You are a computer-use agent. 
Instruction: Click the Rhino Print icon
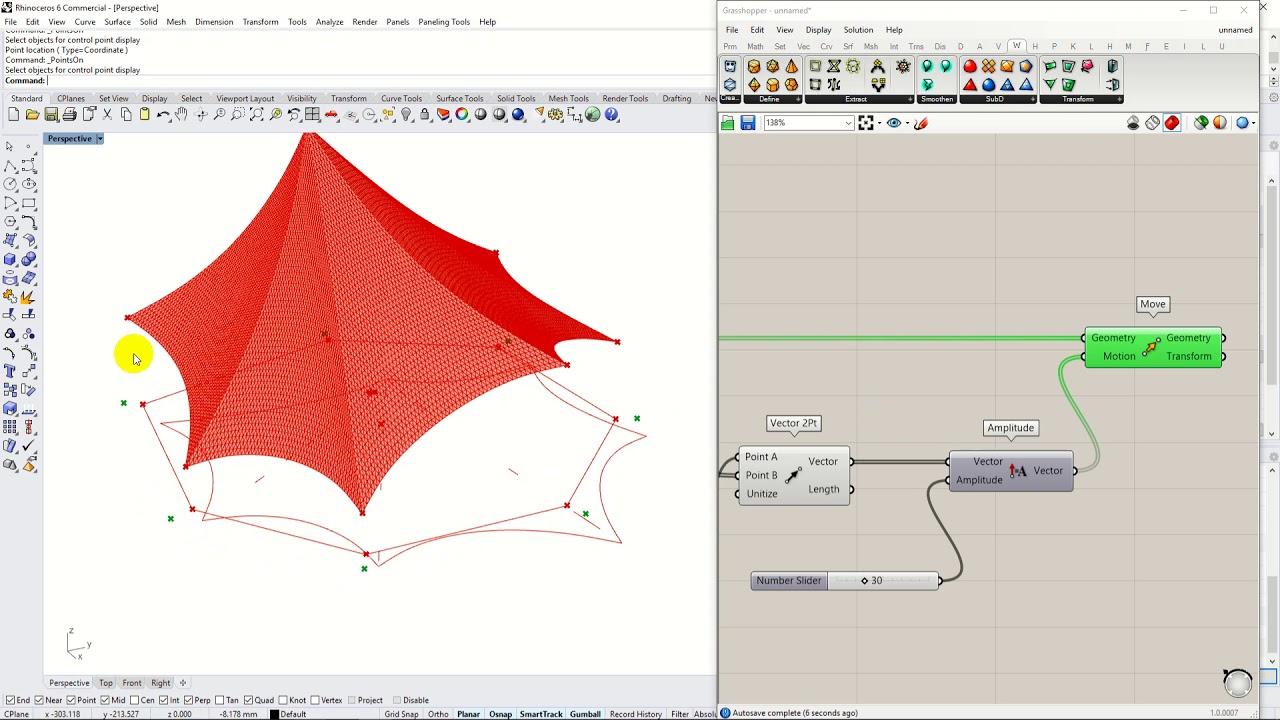coord(70,115)
